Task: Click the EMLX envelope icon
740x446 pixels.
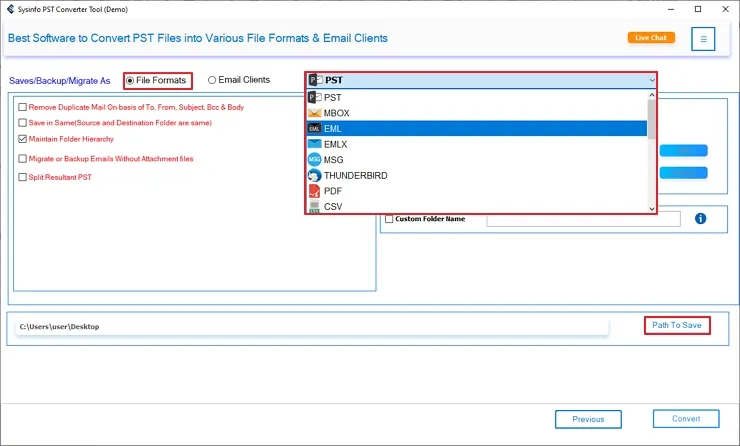Action: (314, 144)
